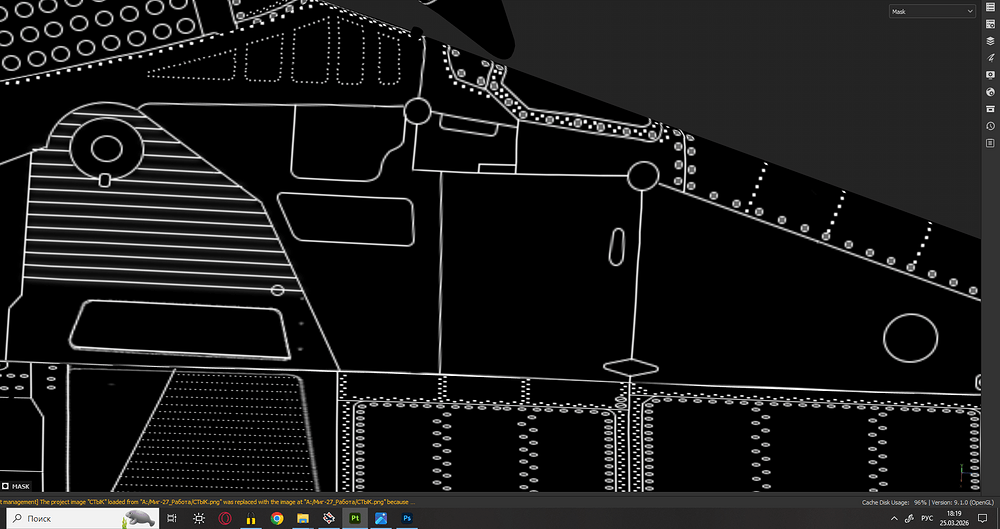1000x529 pixels.
Task: Open the clock showing 18:19
Action: click(955, 518)
